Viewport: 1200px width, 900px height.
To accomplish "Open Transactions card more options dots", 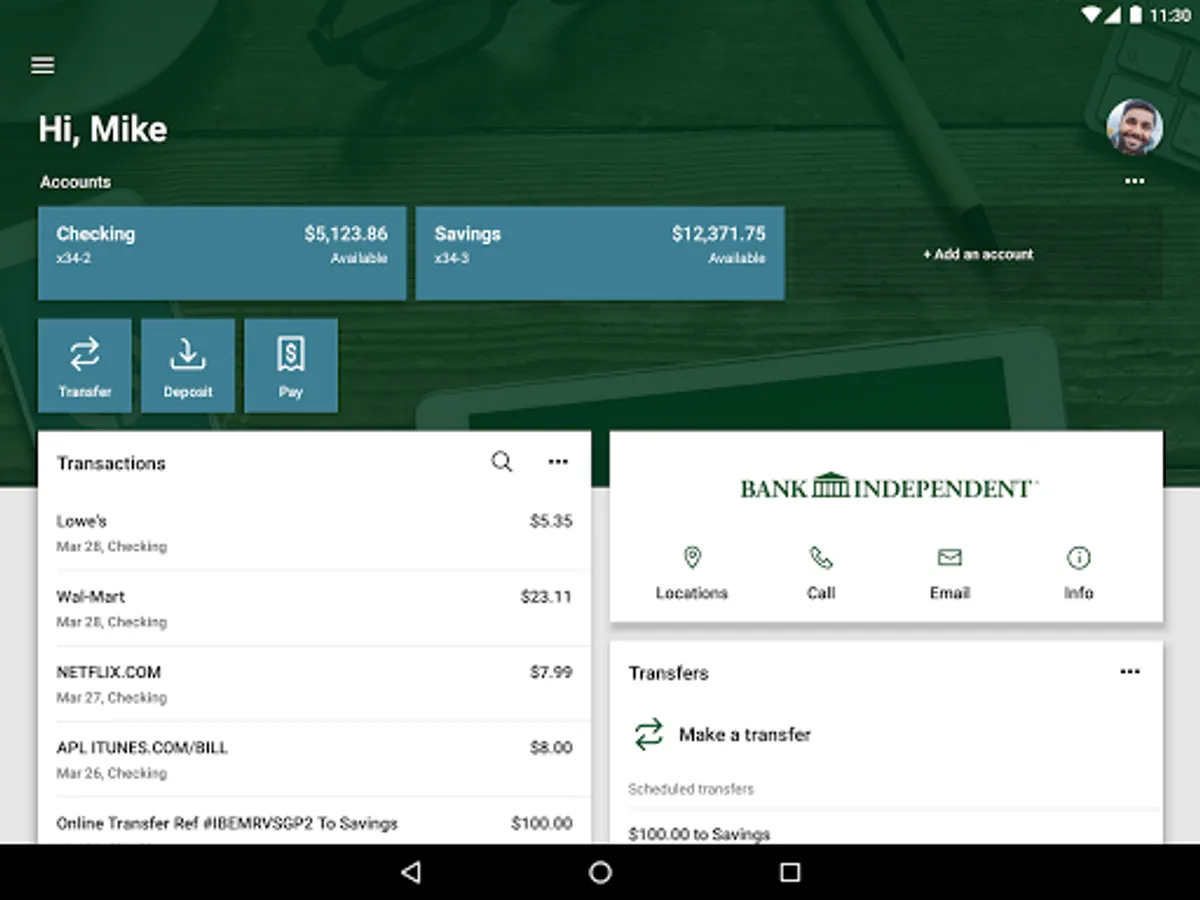I will click(x=558, y=462).
